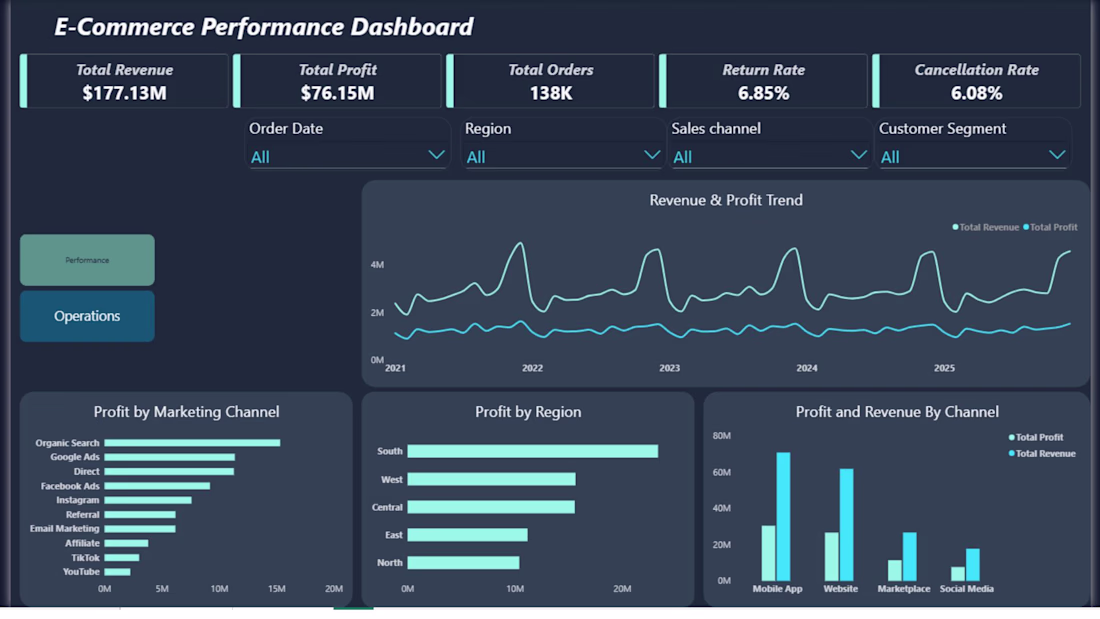Screen dimensions: 1100x619
Task: Select the Facebook Ads bar
Action: [157, 486]
